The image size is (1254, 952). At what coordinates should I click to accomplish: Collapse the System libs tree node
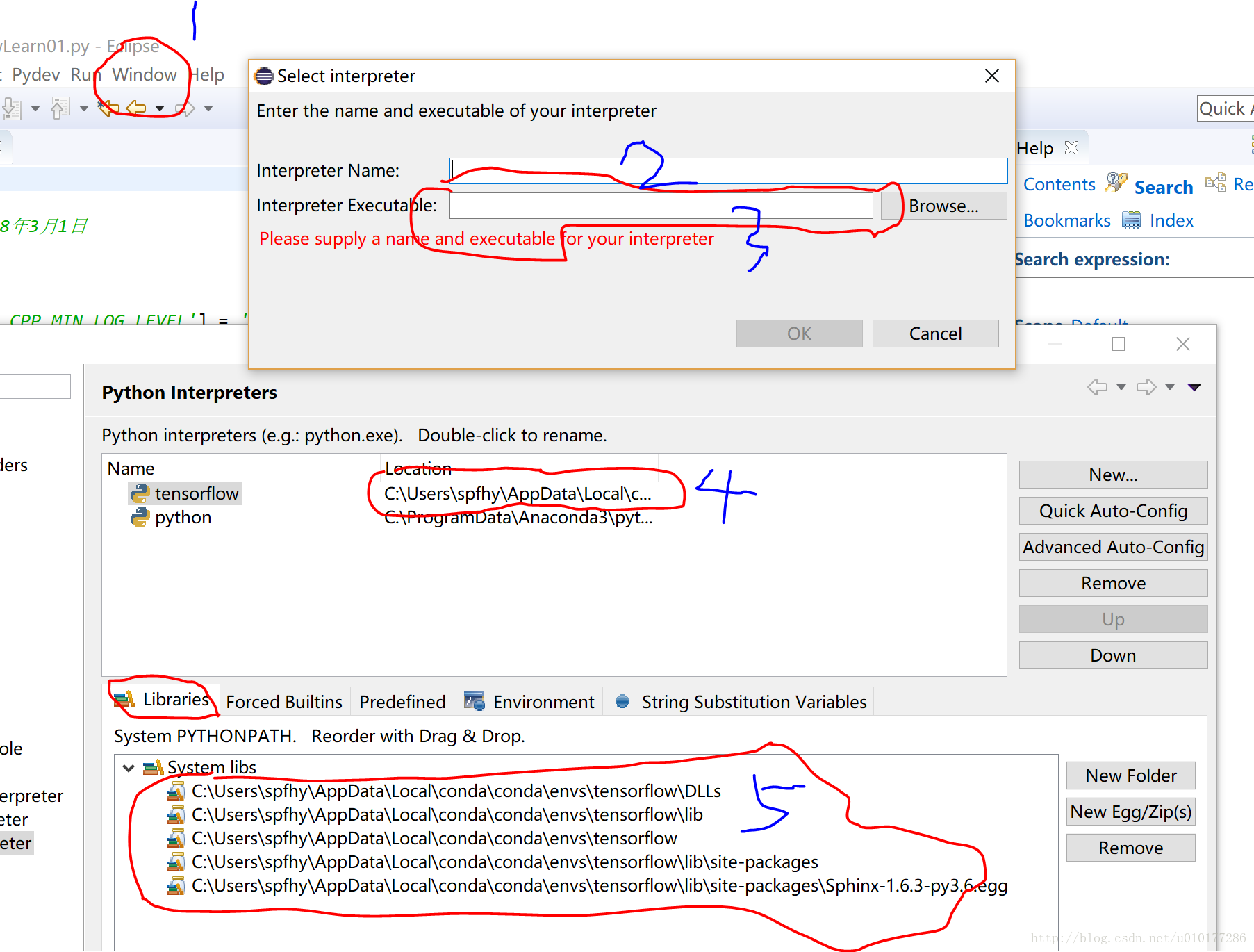pos(129,768)
